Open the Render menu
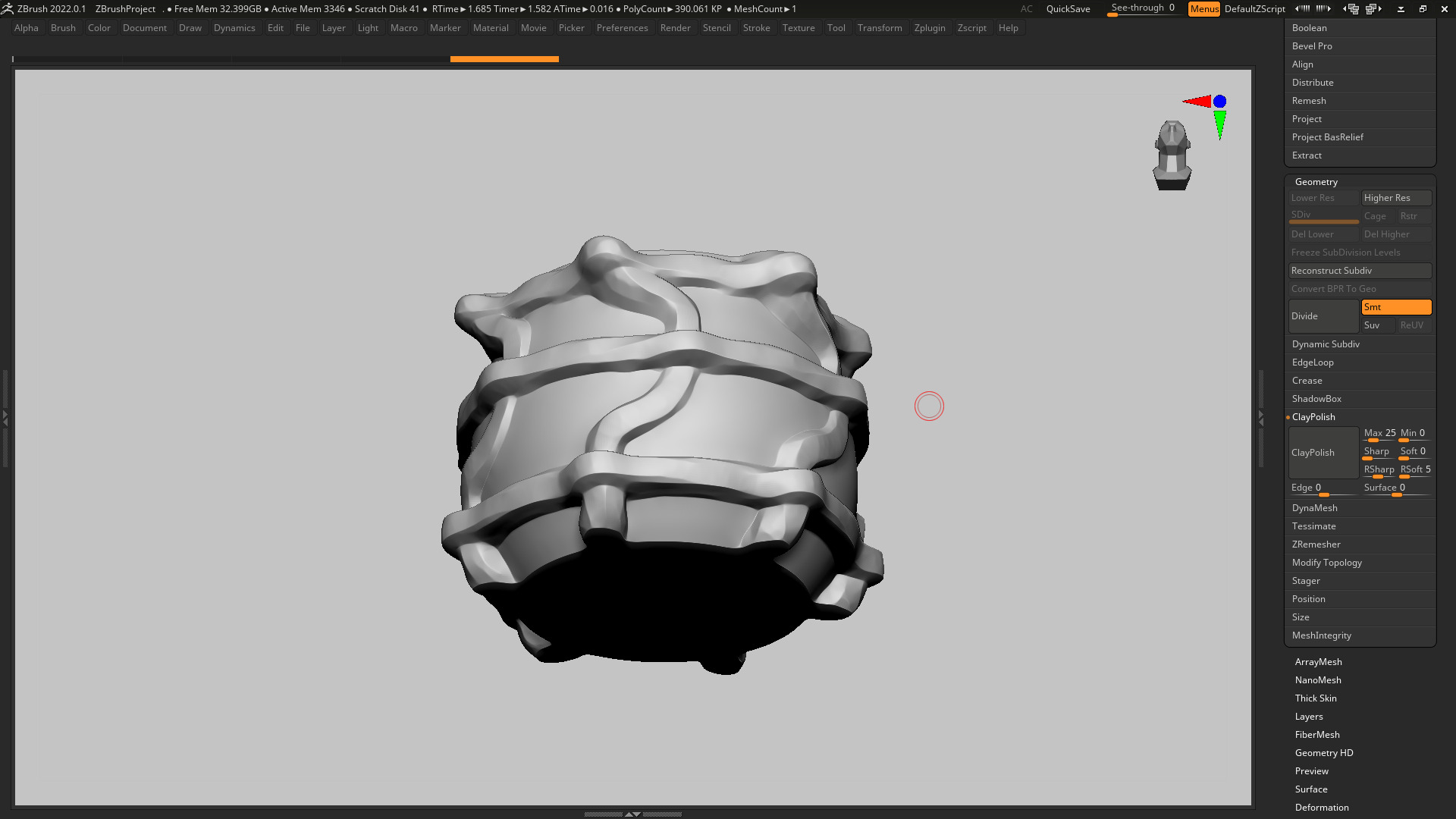The image size is (1456, 819). [x=675, y=28]
